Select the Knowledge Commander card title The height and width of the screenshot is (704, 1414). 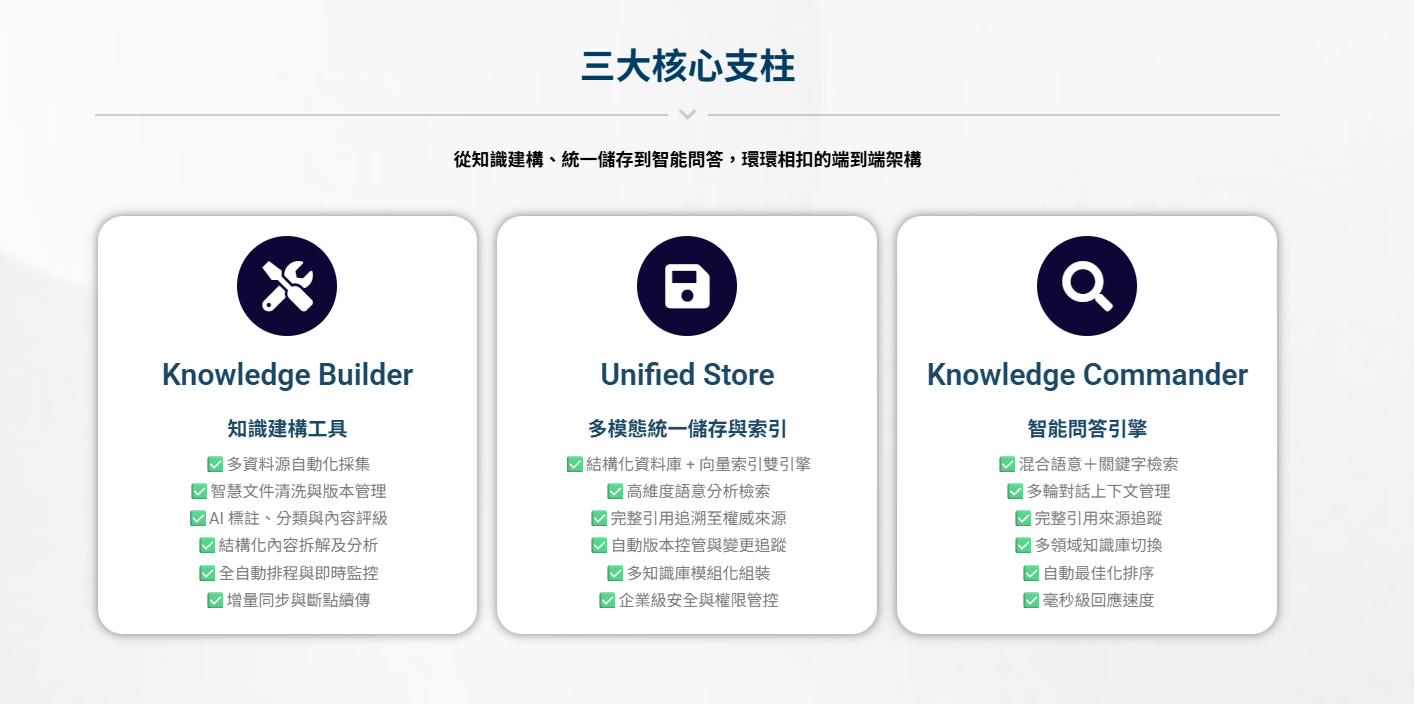(x=1087, y=375)
